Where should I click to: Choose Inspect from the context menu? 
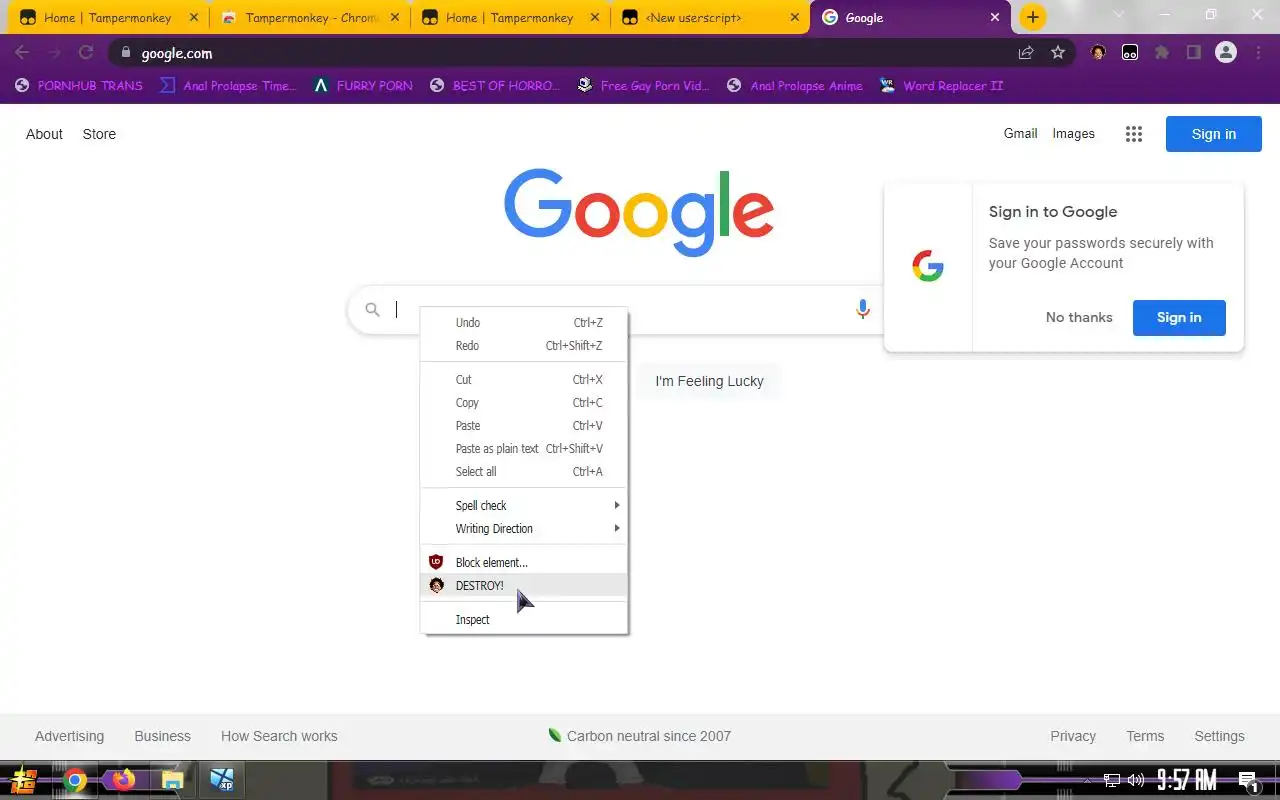524,620
